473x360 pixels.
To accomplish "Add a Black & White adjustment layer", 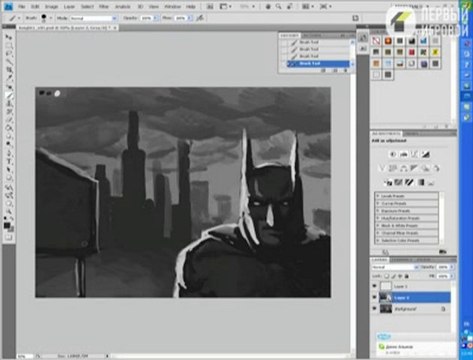I will coord(414,168).
